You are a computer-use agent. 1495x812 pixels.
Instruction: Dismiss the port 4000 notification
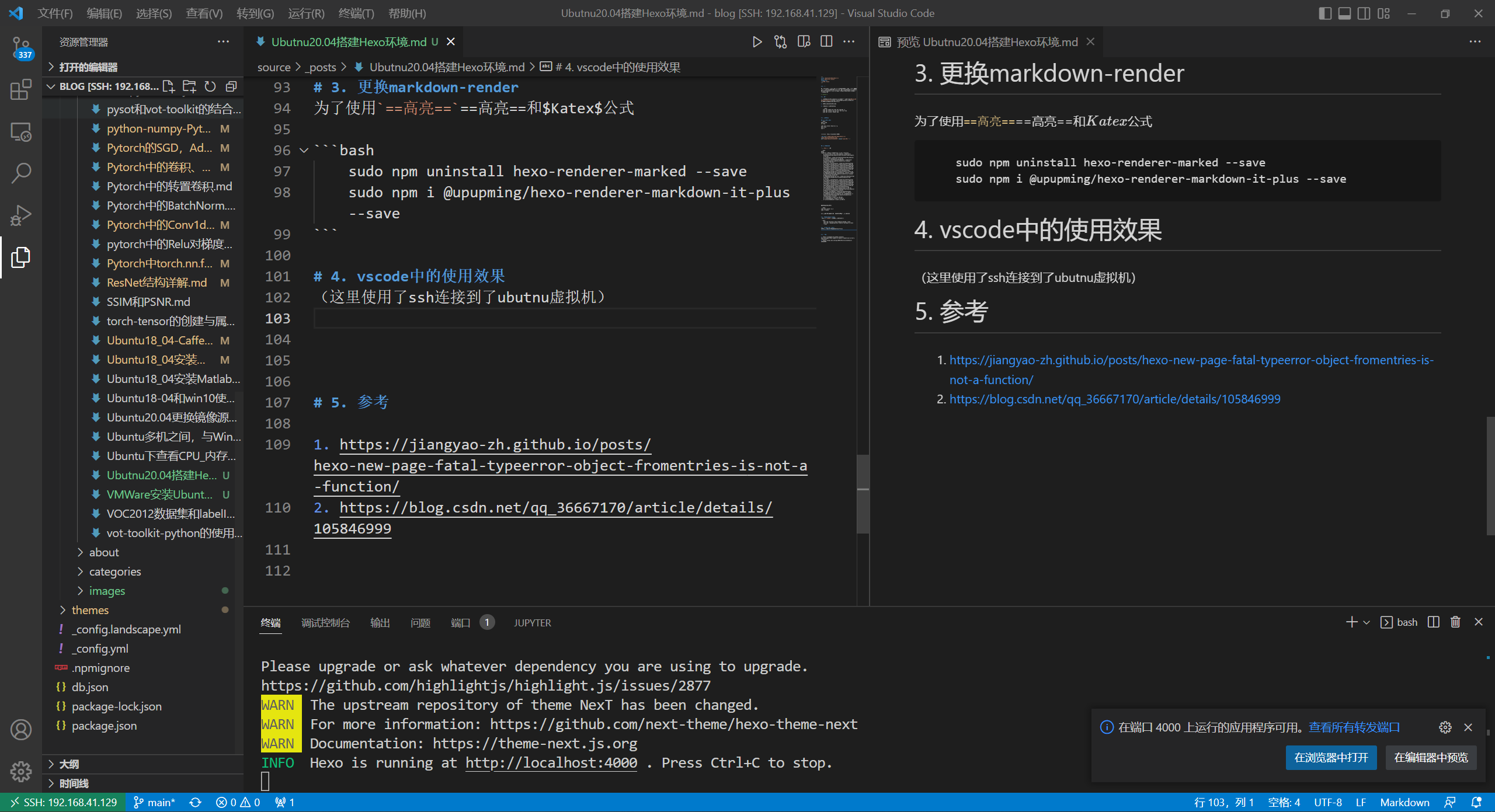tap(1468, 727)
